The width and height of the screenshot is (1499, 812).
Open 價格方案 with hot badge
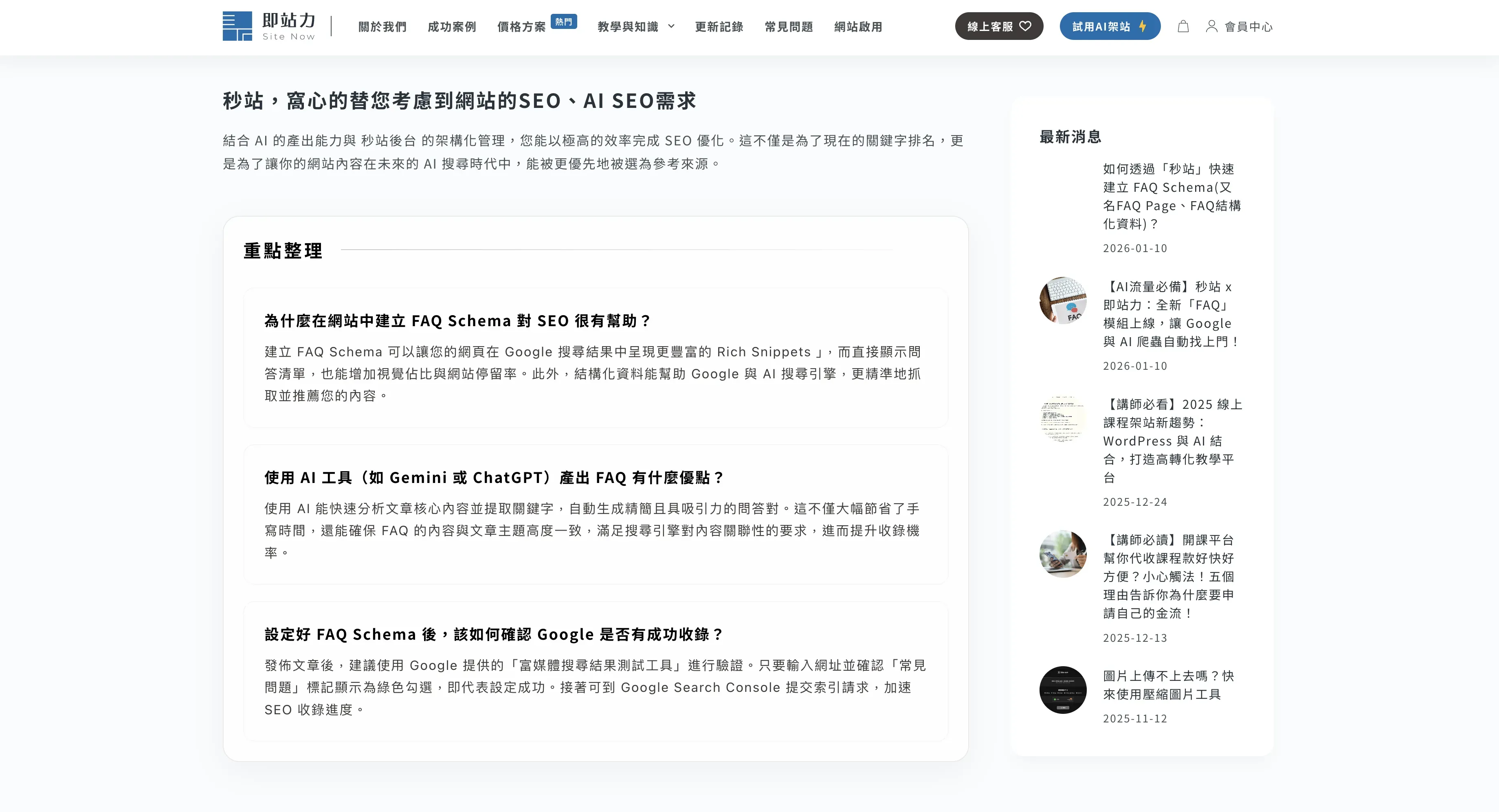(x=521, y=27)
